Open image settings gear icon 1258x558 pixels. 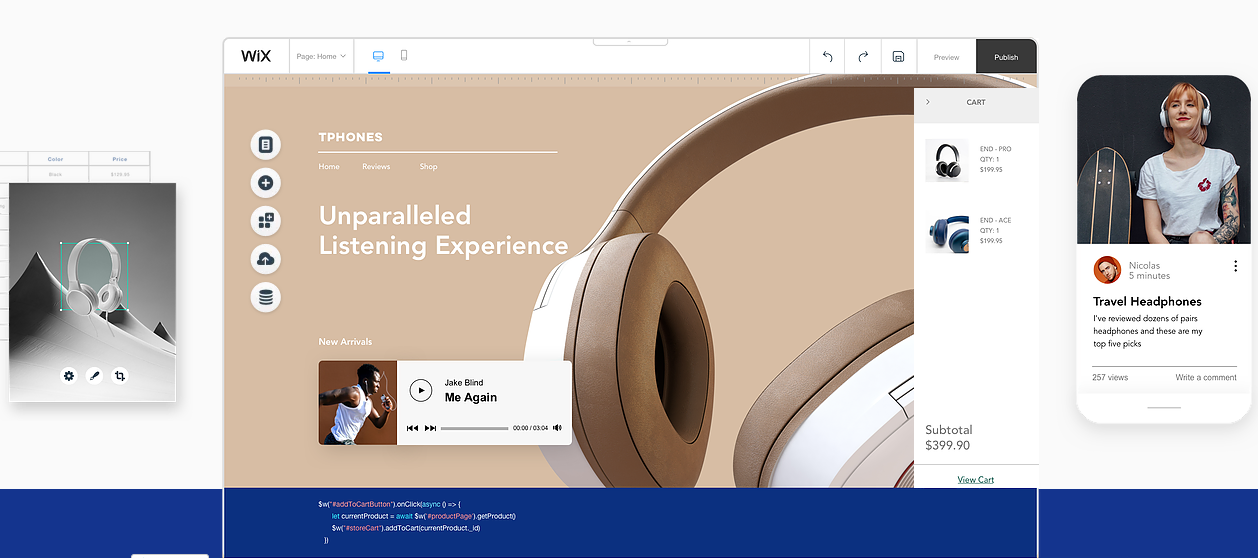pos(69,376)
